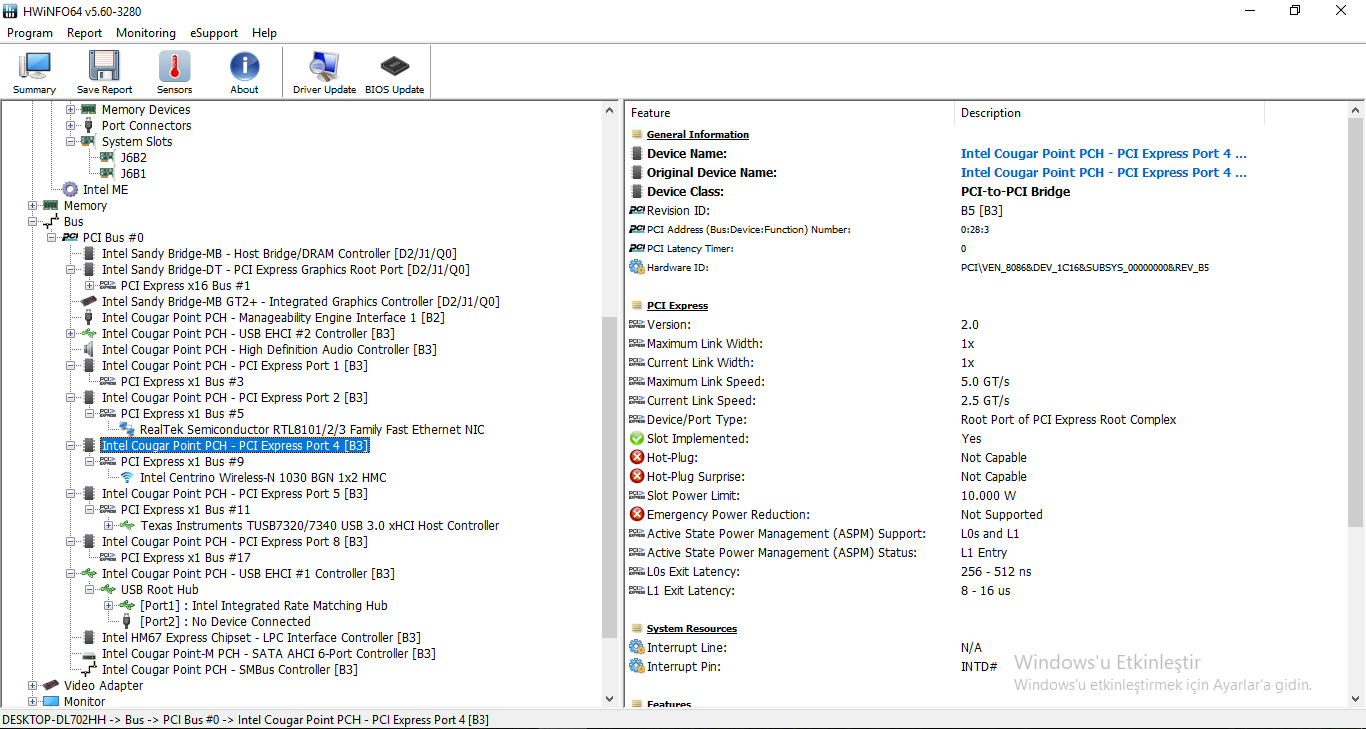Click the PCI Express section heading
1366x729 pixels.
[x=677, y=305]
